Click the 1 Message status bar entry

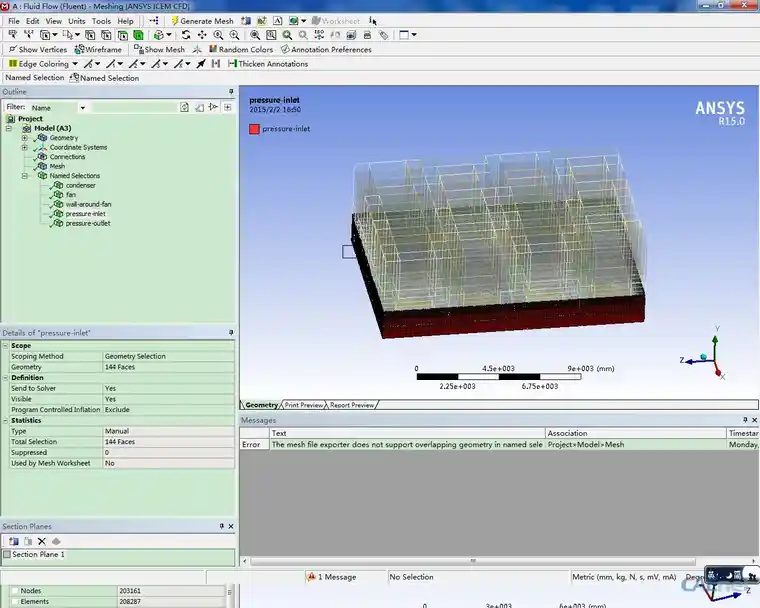[x=332, y=577]
